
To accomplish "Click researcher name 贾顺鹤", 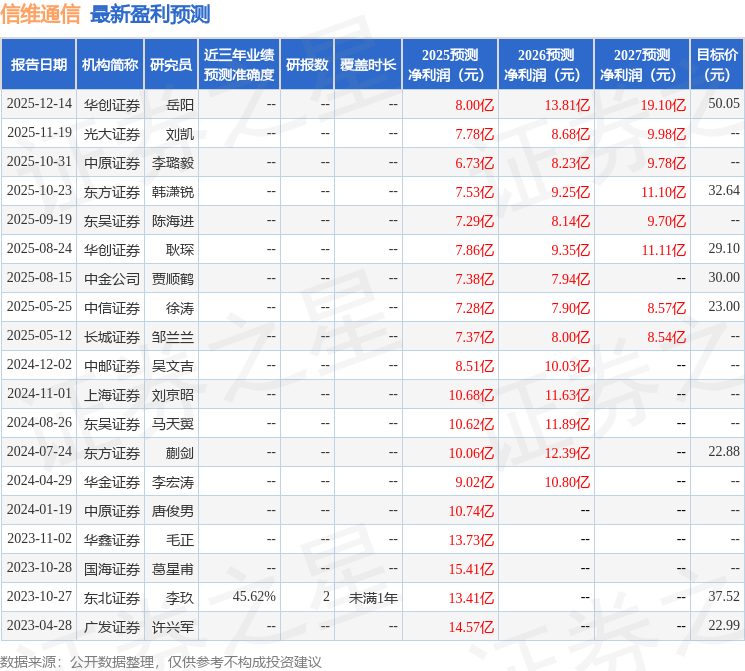I will [173, 279].
